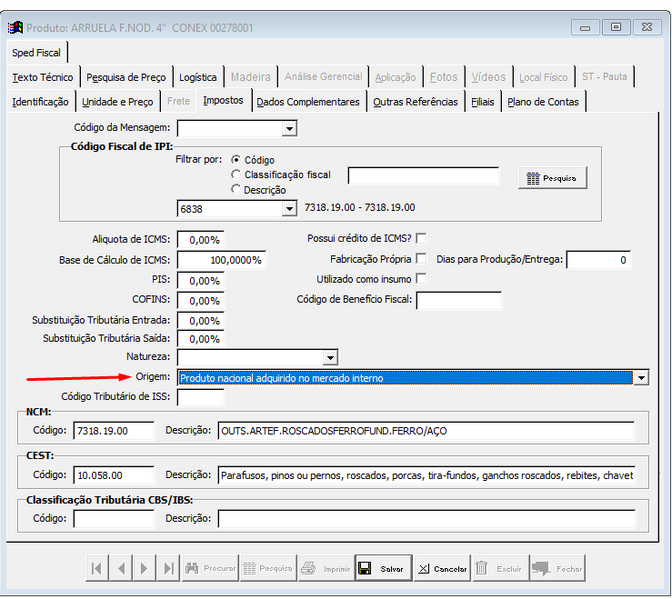Open Código da Mensagem dropdown
The height and width of the screenshot is (599, 672).
coord(290,129)
